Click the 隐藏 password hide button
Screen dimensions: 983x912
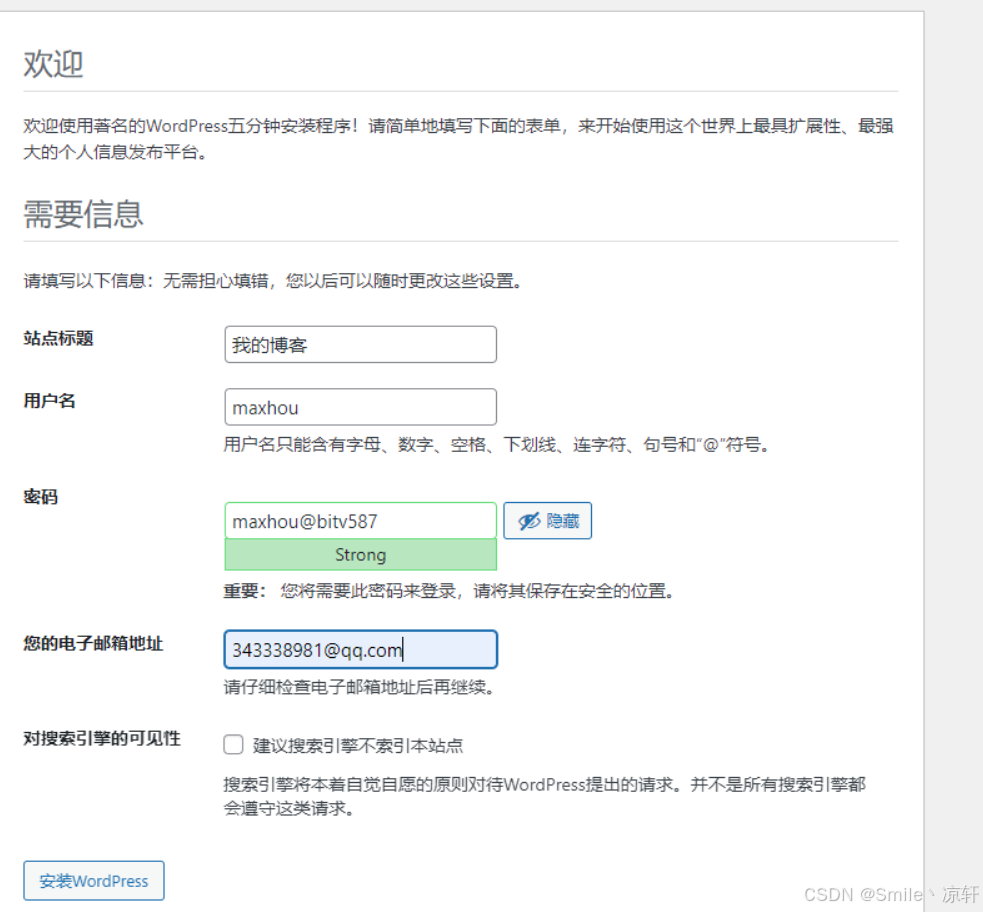tap(547, 520)
